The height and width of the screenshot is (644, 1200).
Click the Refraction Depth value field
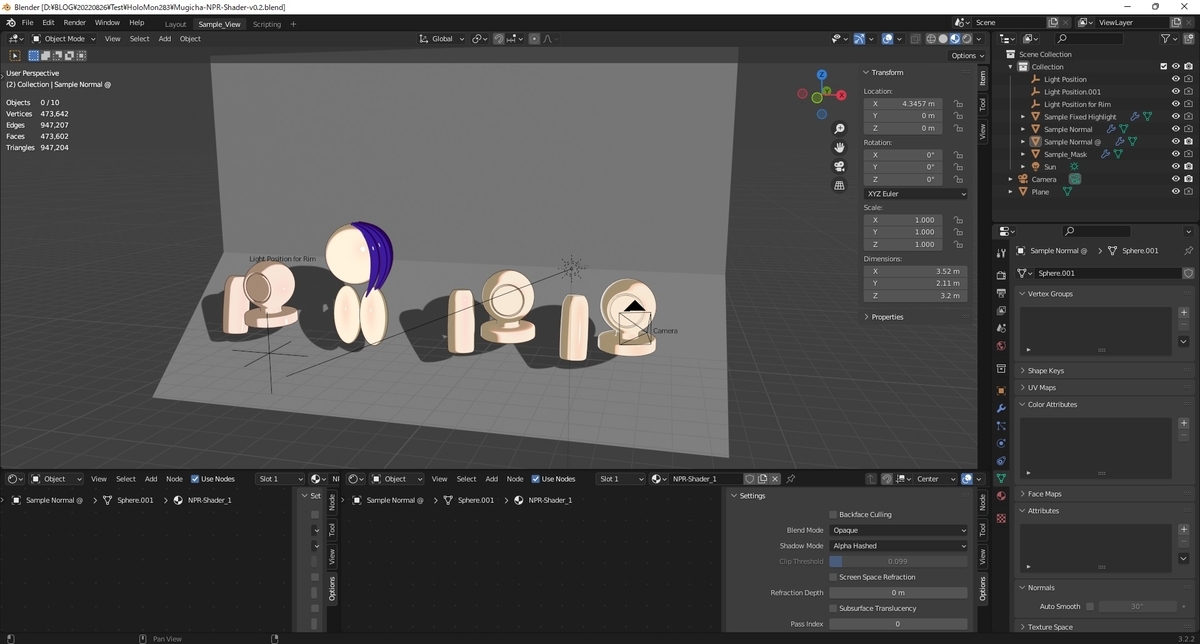[x=898, y=593]
